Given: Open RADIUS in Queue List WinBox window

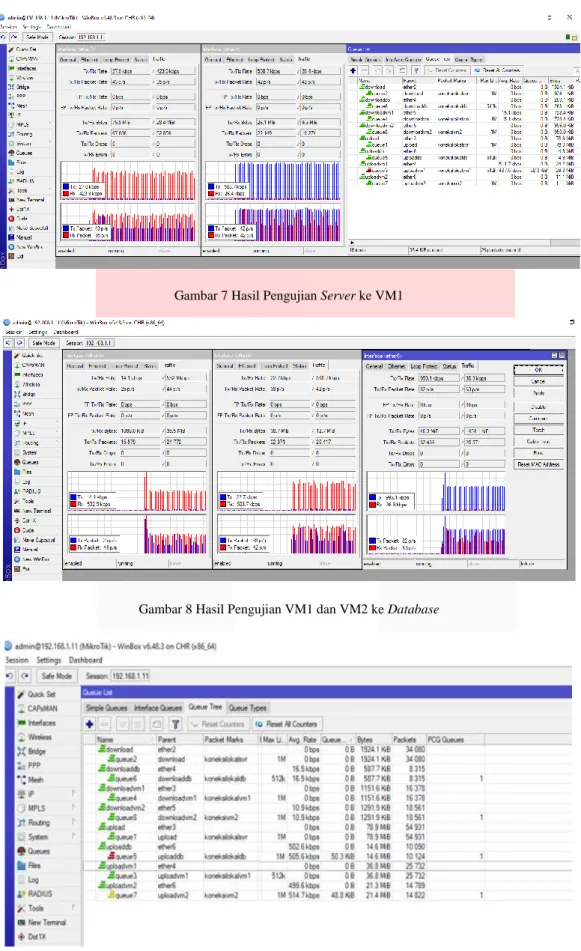Looking at the screenshot, I should 35,894.
